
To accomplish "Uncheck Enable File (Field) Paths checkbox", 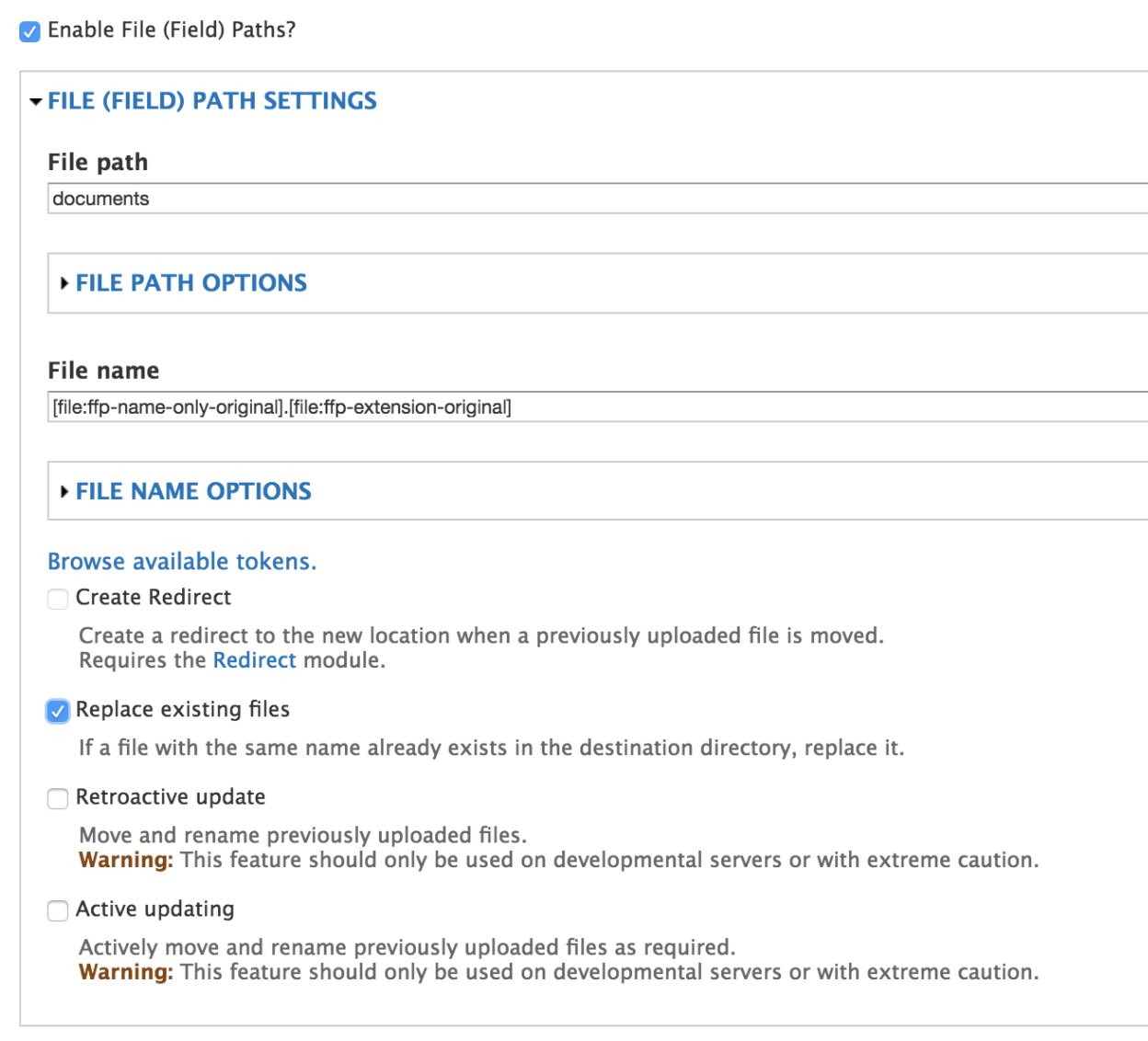I will click(30, 31).
